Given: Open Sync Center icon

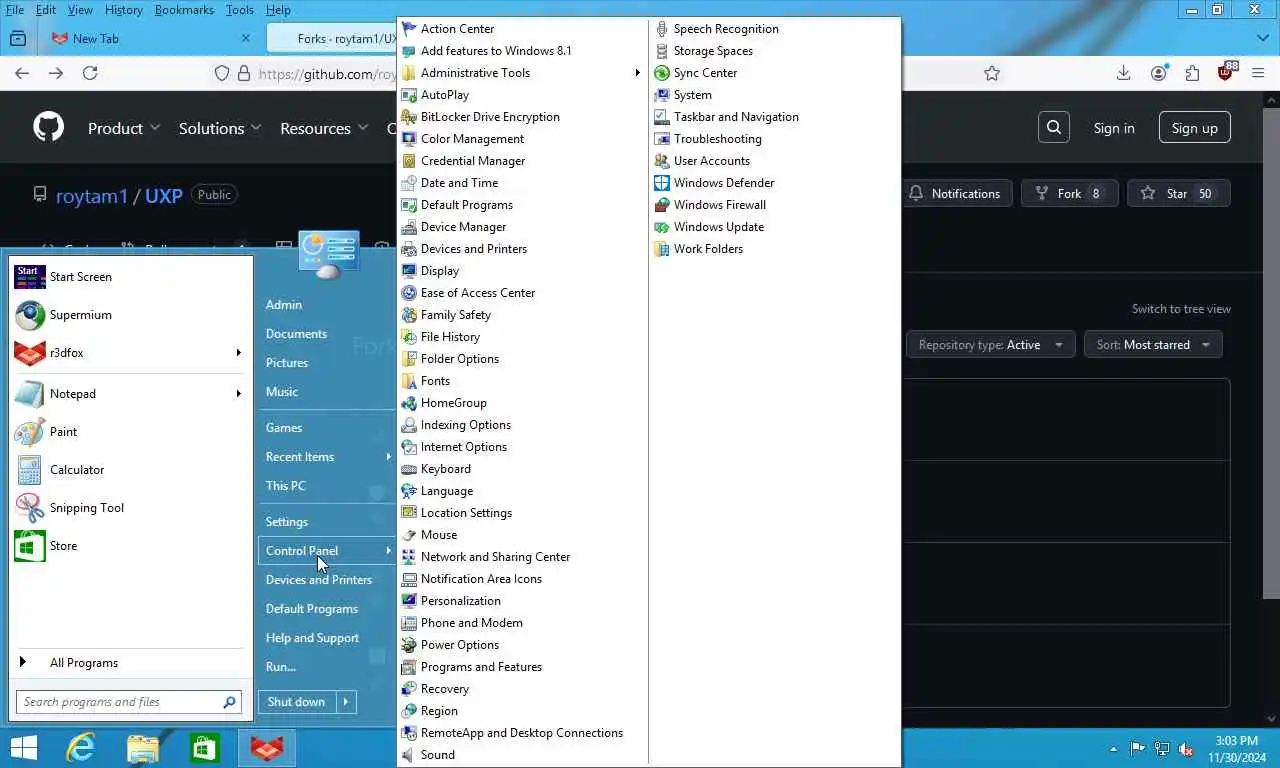Looking at the screenshot, I should [x=662, y=73].
